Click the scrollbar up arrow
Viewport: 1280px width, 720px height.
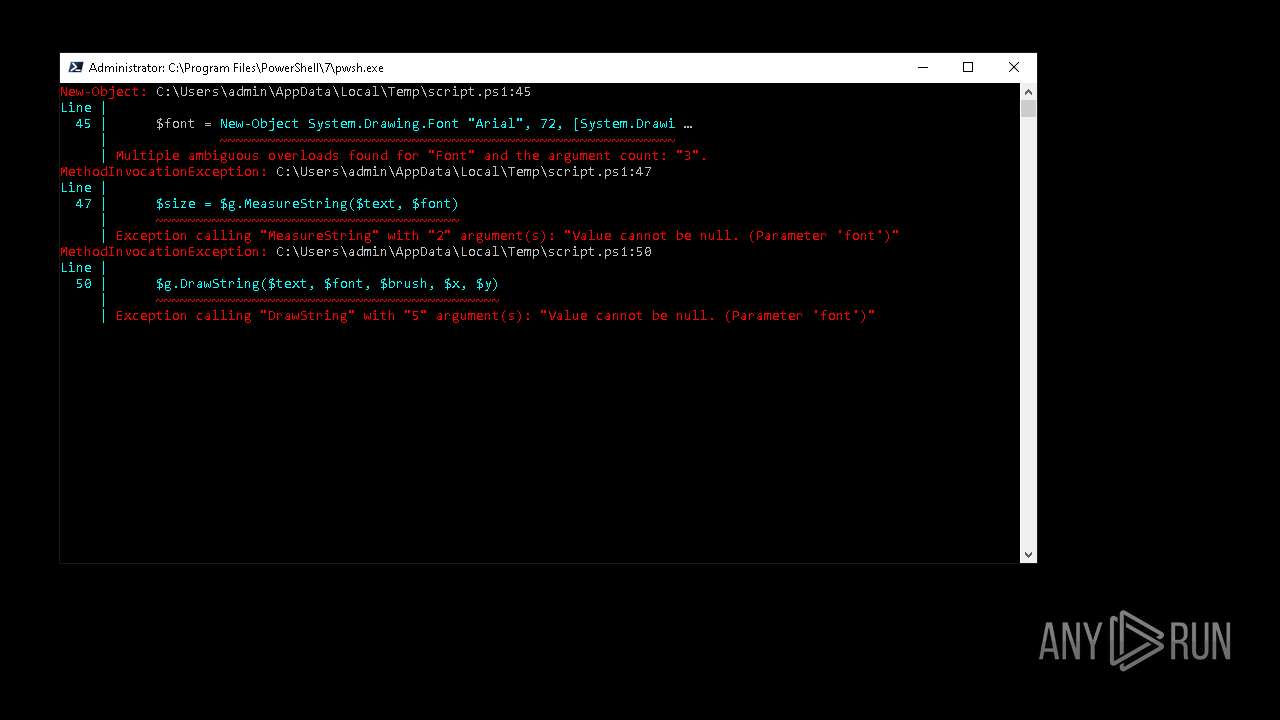click(x=1028, y=91)
